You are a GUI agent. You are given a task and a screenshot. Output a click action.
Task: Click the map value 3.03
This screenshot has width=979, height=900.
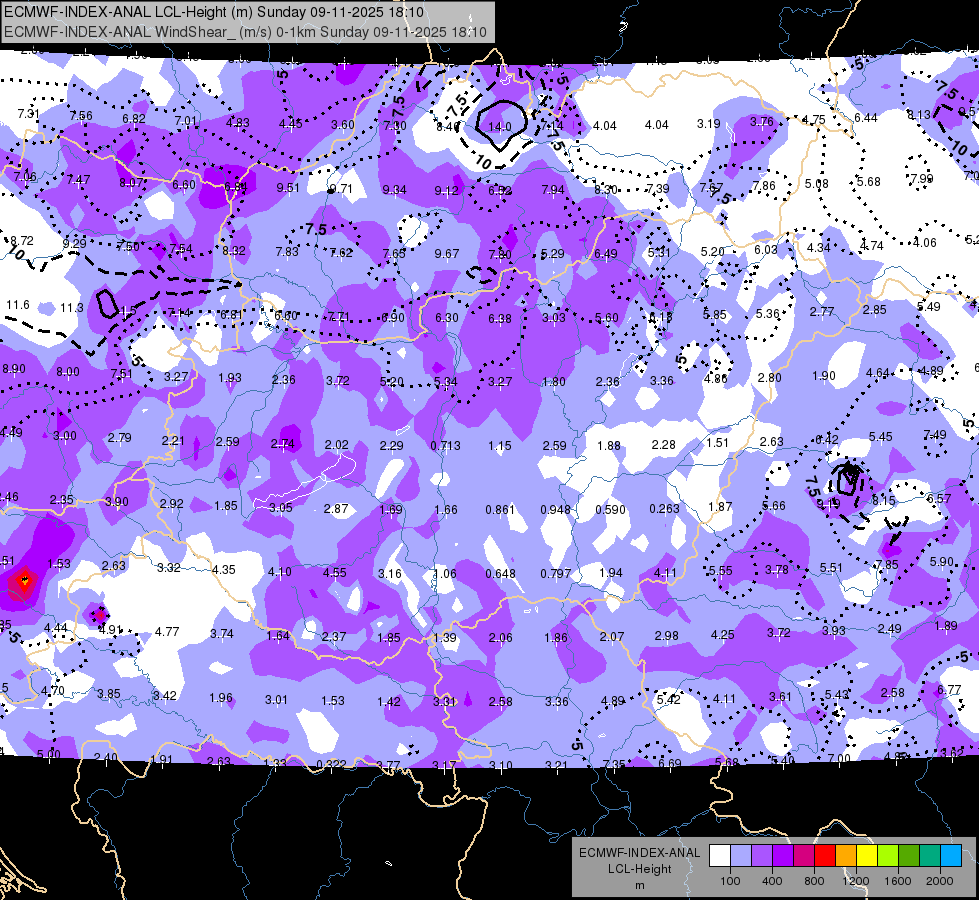pyautogui.click(x=553, y=317)
